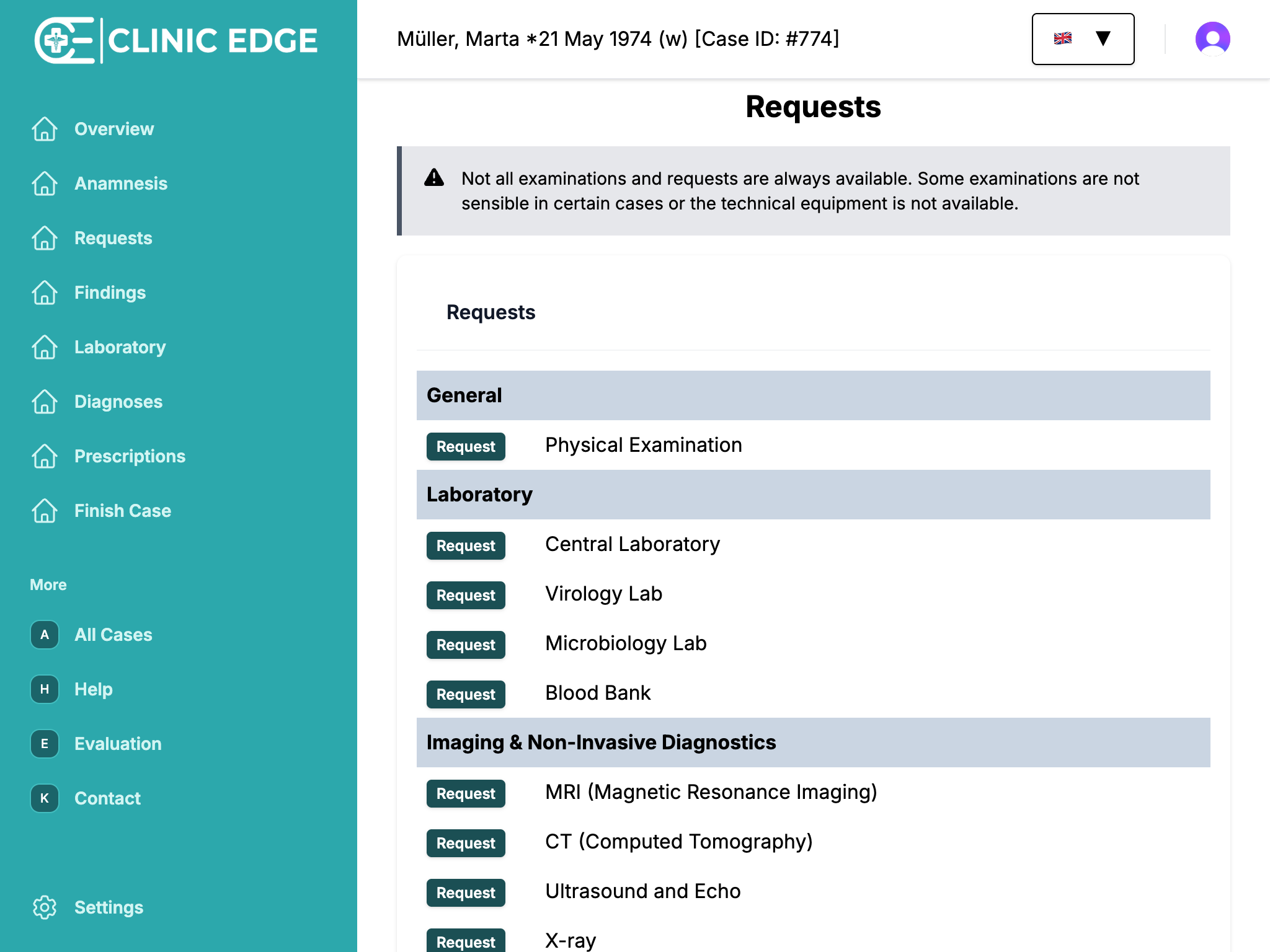Open the user profile avatar
1270x952 pixels.
(1212, 39)
